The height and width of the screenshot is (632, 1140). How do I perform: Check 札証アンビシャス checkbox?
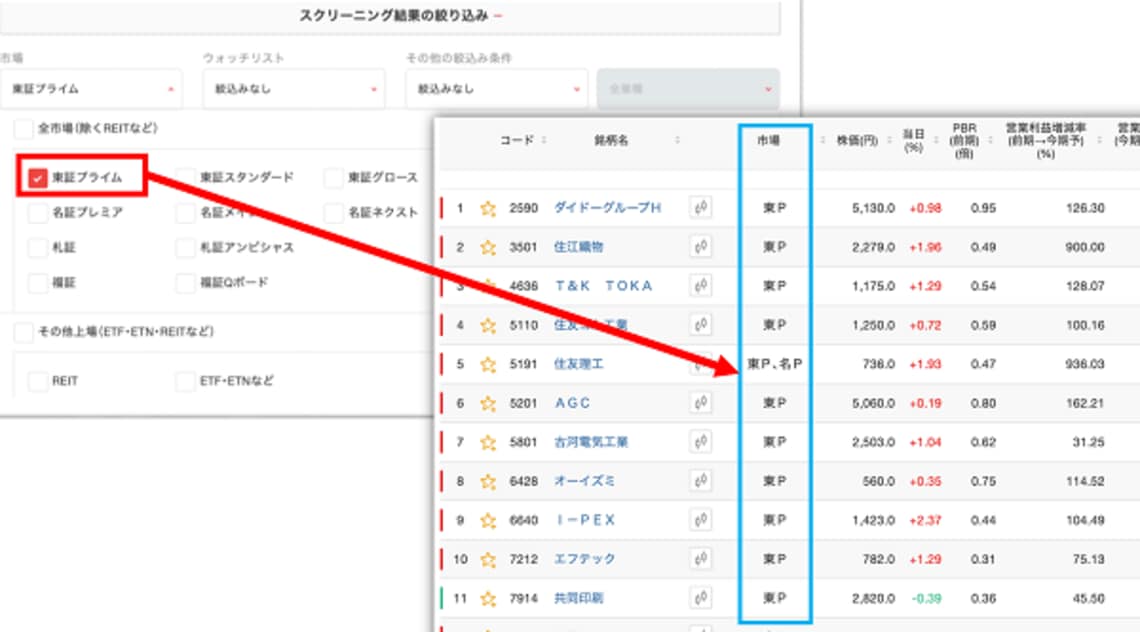click(x=186, y=247)
